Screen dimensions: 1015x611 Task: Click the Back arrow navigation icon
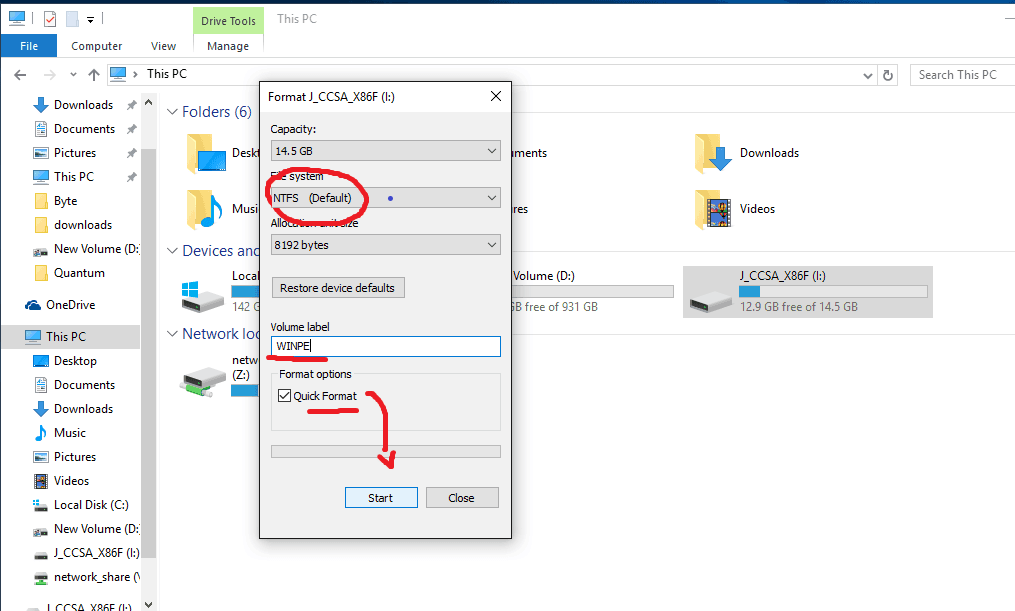[20, 75]
